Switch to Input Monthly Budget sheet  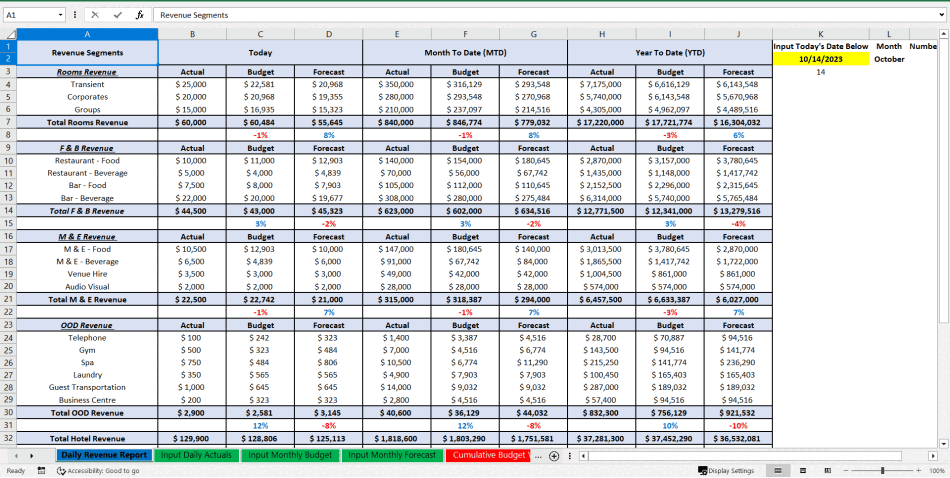[290, 455]
